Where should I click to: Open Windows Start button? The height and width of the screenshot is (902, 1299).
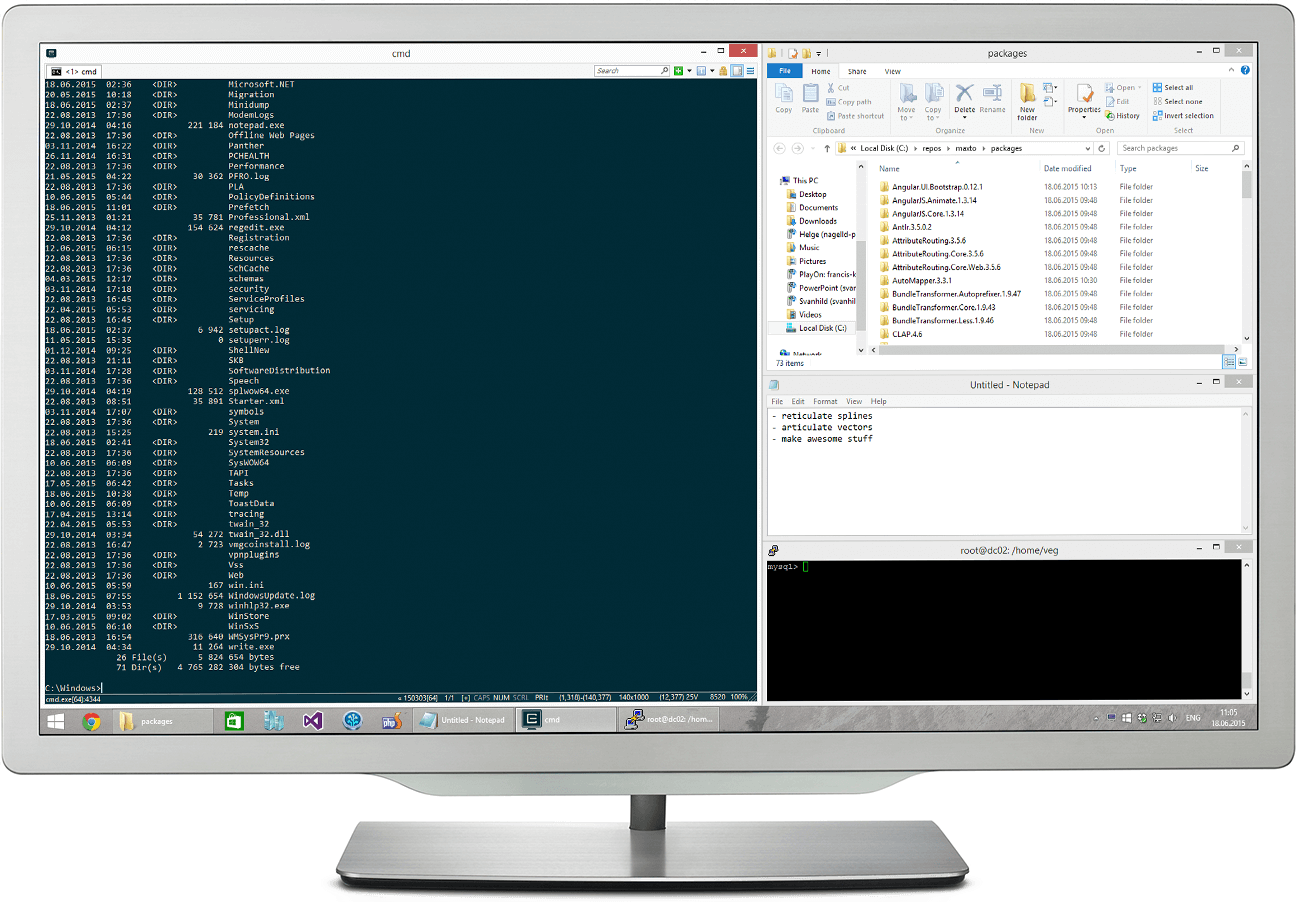57,720
